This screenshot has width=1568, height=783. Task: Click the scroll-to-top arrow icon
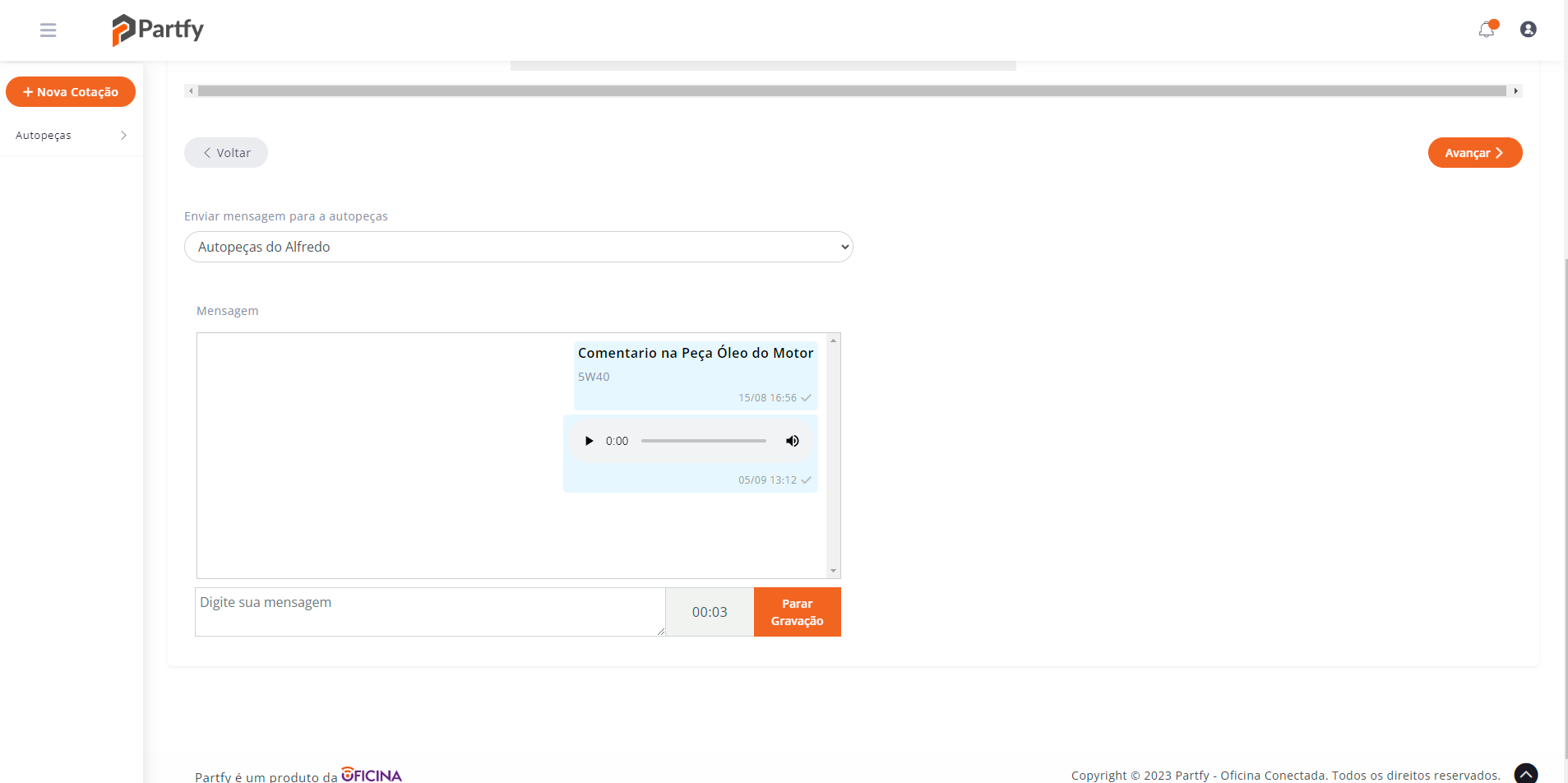coord(1525,773)
